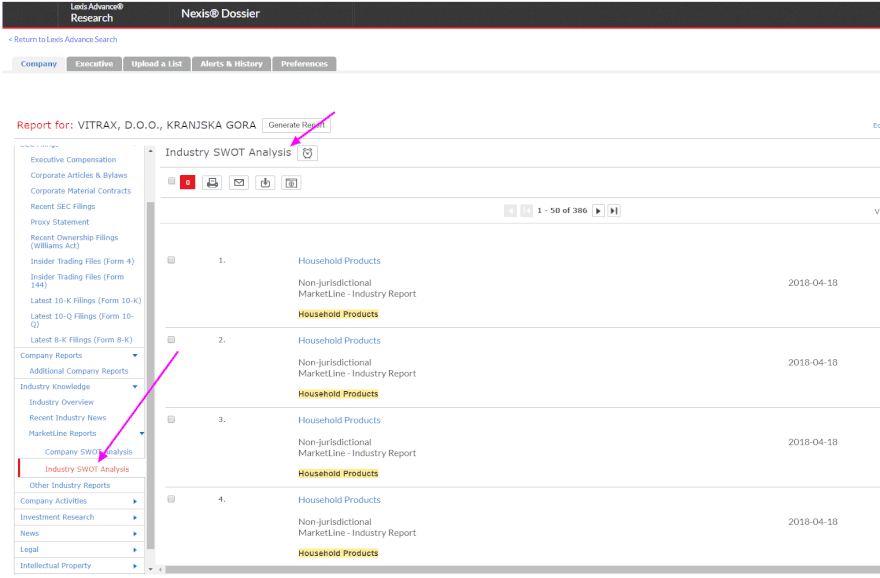The width and height of the screenshot is (880, 578).
Task: Jump to last results page
Action: tap(614, 211)
